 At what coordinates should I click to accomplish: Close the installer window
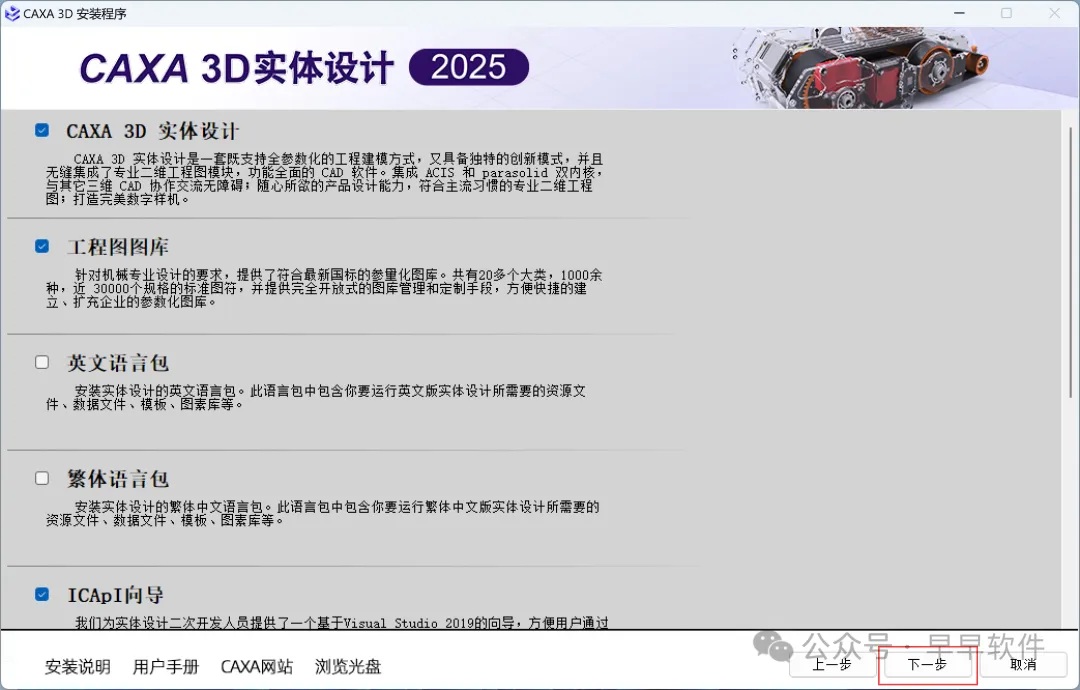1055,13
